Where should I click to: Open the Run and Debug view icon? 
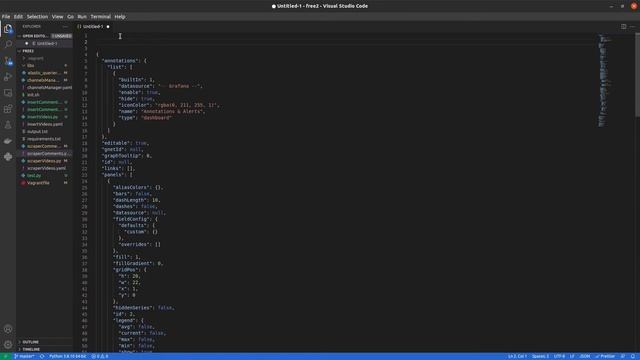point(8,77)
